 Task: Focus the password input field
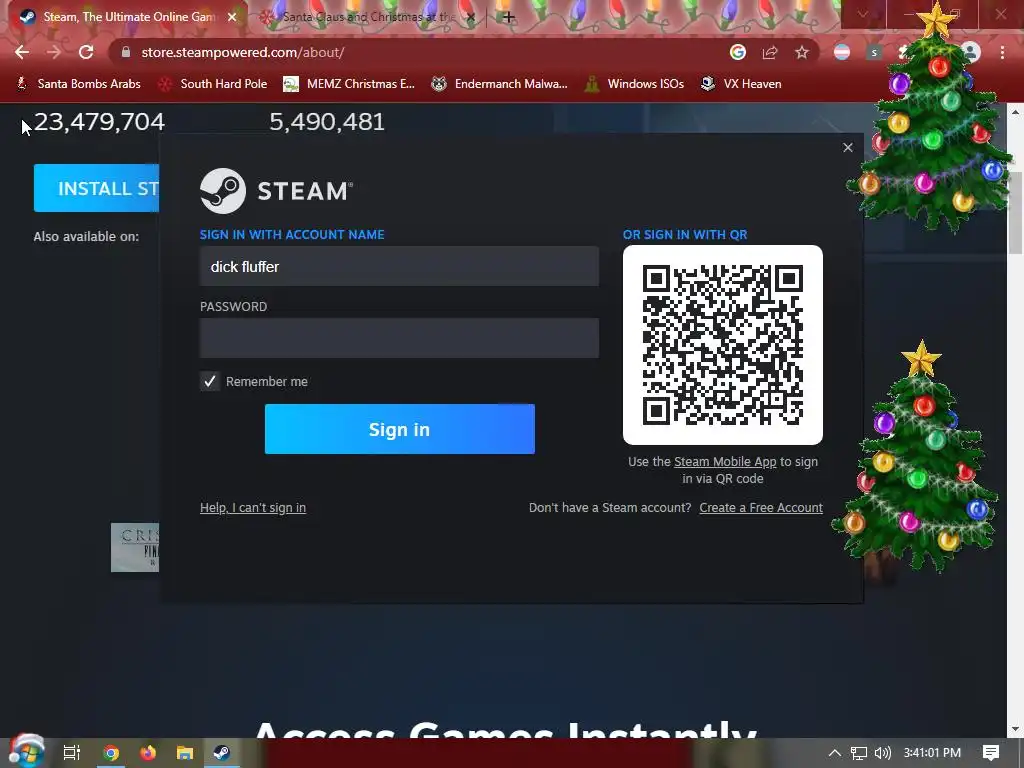[399, 338]
